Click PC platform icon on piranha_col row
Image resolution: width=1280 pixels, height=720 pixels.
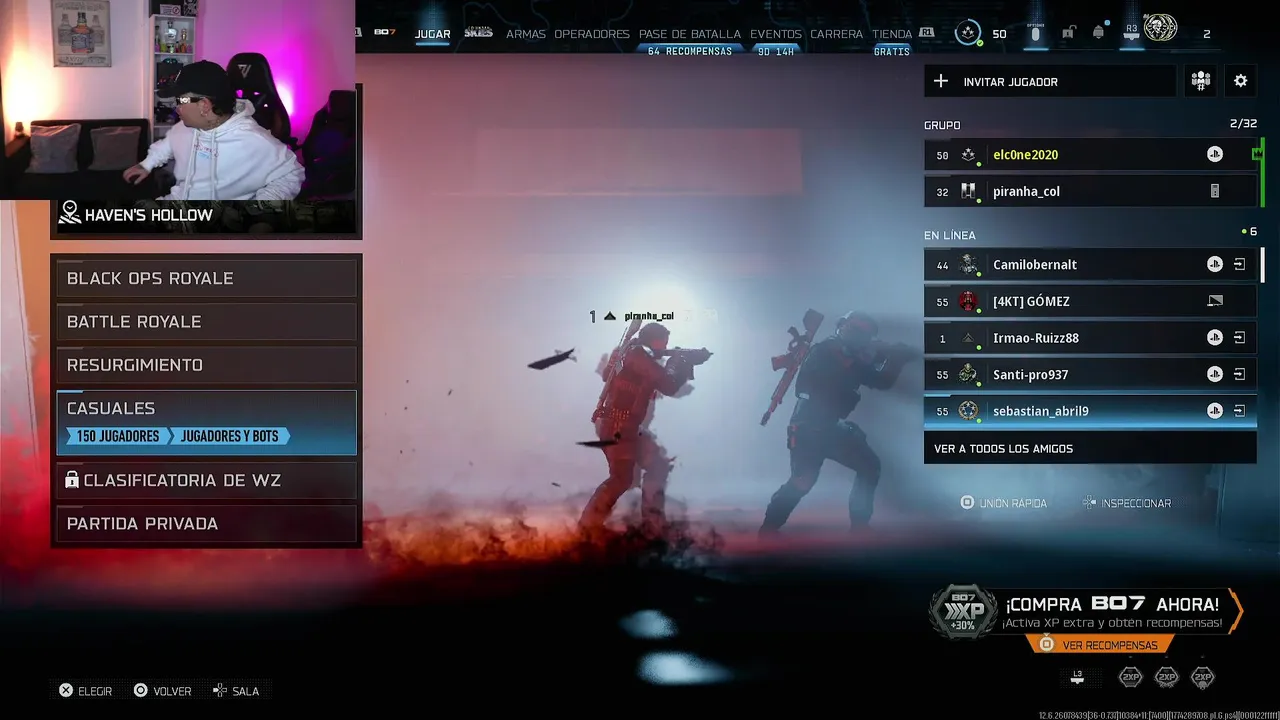1215,191
